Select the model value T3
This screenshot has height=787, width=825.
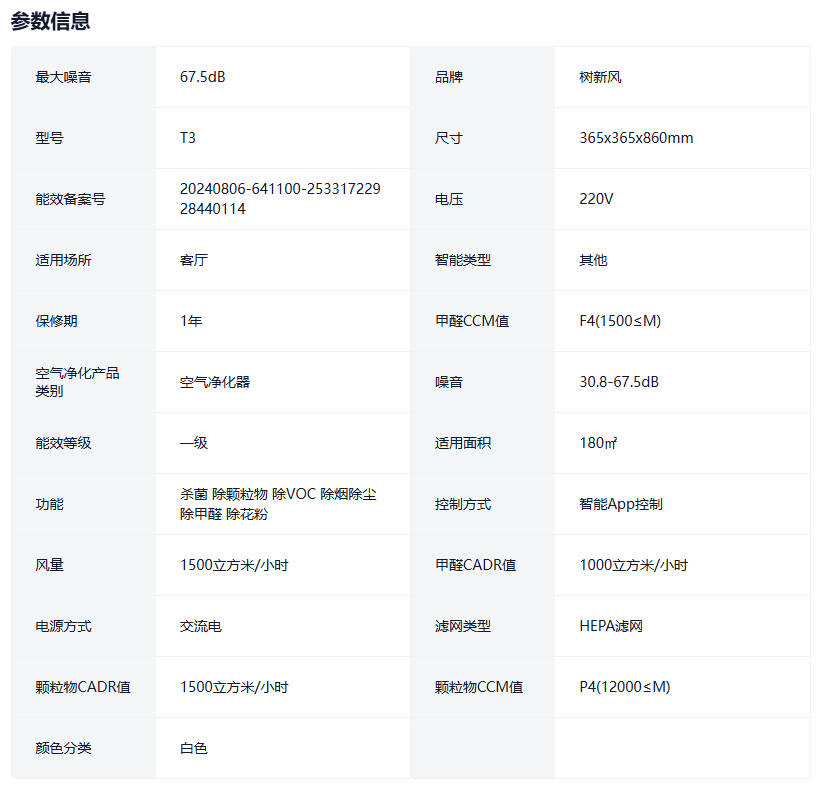pos(188,138)
